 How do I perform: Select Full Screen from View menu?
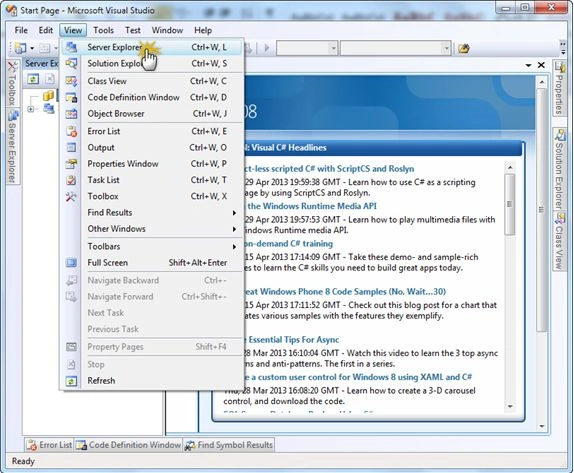pyautogui.click(x=152, y=262)
